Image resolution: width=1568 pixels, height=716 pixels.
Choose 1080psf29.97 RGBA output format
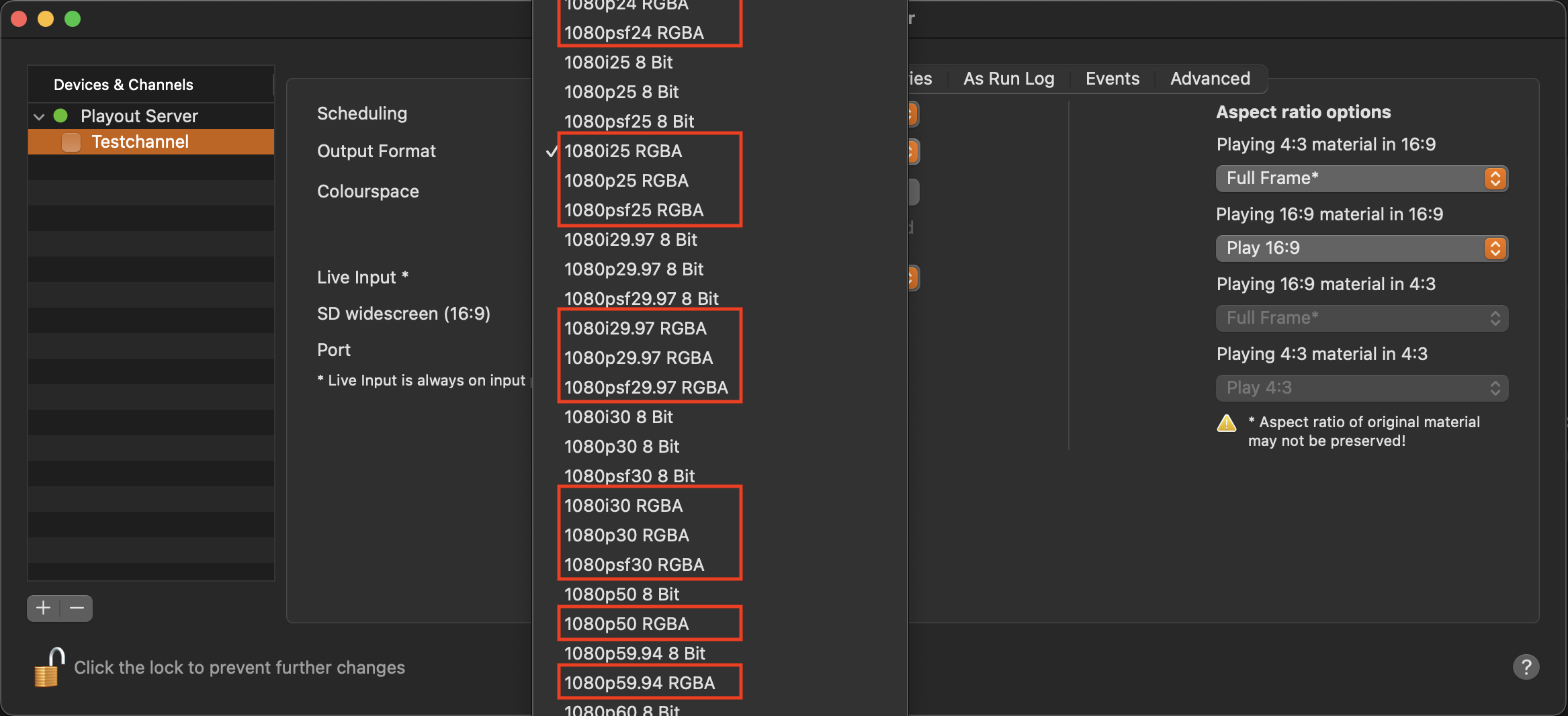click(720, 387)
